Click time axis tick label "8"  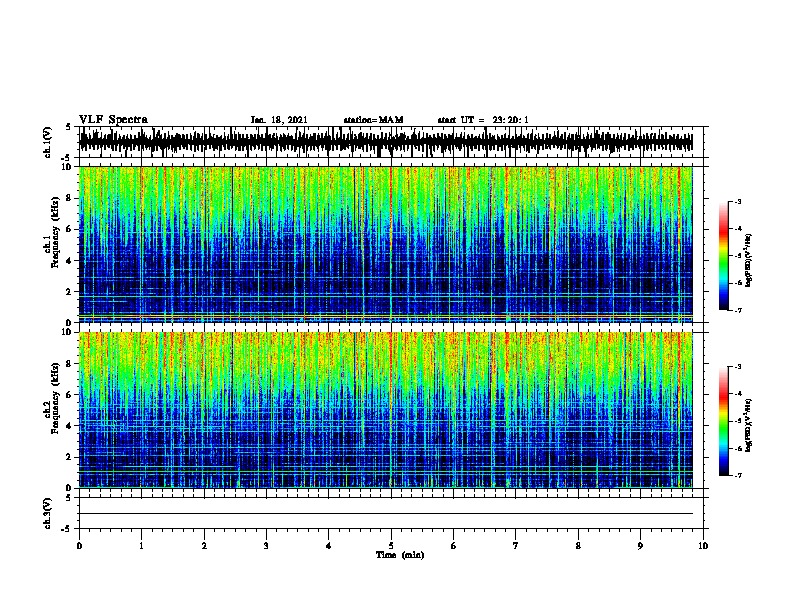click(578, 546)
